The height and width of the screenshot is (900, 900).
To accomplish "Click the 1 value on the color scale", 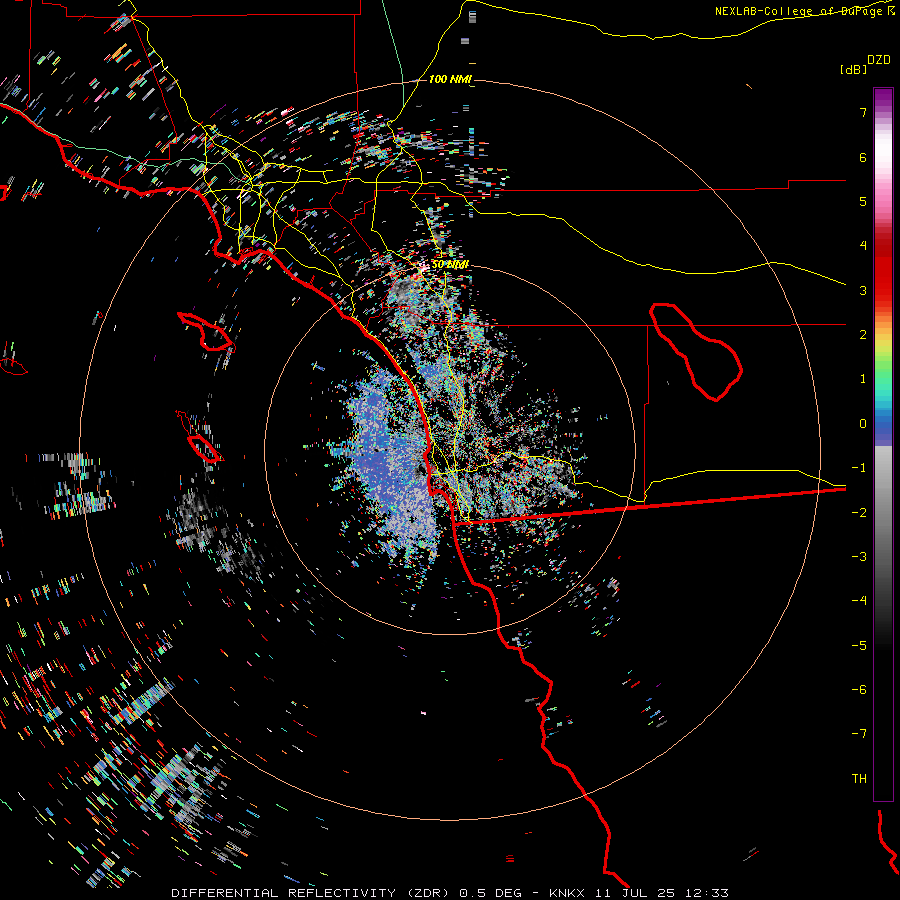I will click(863, 379).
